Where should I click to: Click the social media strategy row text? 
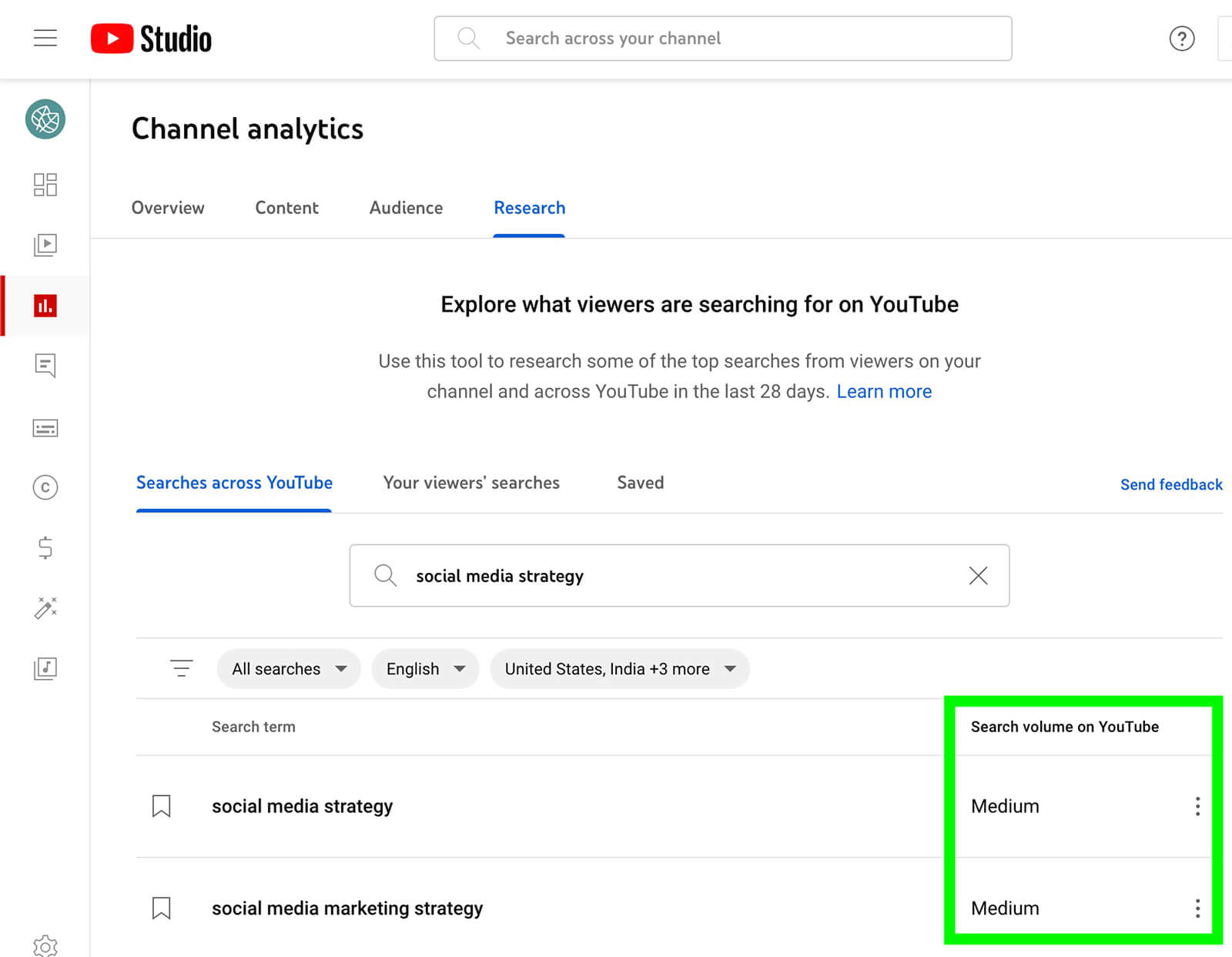click(x=302, y=806)
